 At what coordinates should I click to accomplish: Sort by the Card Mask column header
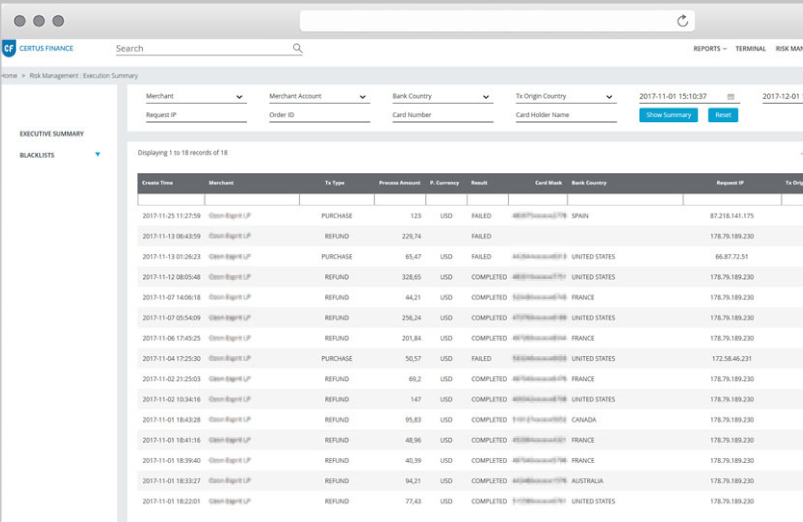(548, 183)
